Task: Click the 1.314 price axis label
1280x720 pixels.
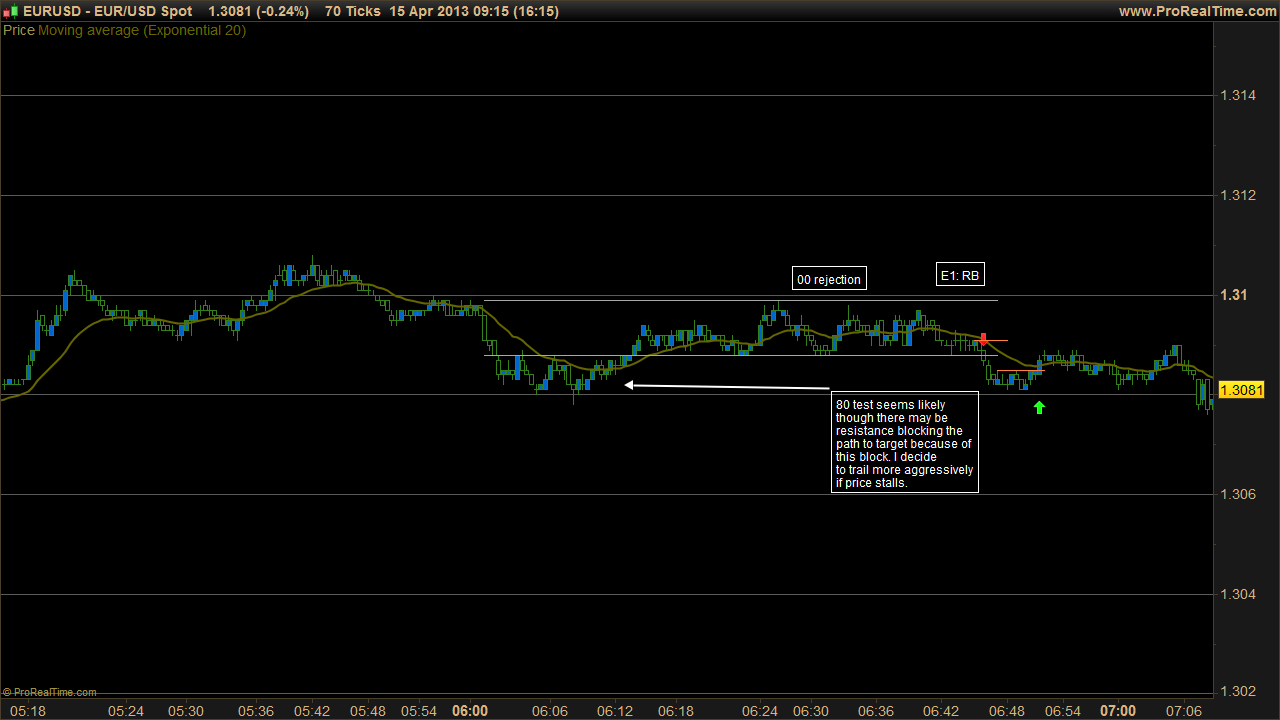Action: point(1237,95)
